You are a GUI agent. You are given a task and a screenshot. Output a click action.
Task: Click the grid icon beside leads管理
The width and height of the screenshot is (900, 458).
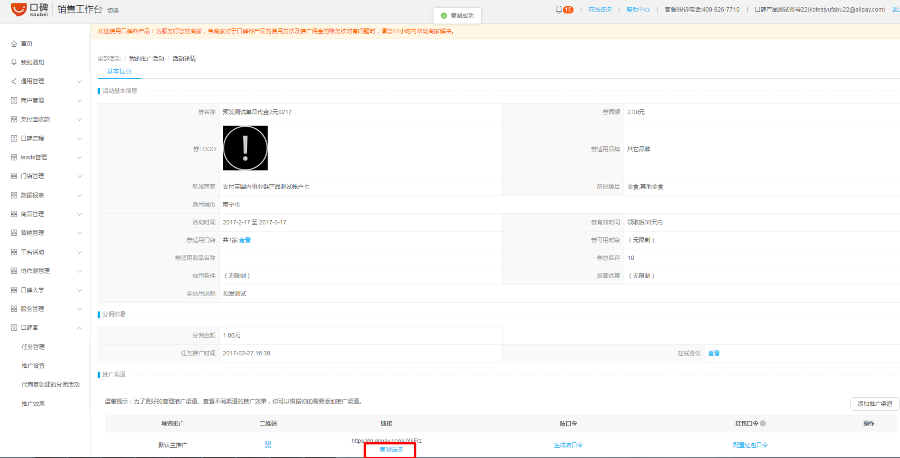coord(14,157)
